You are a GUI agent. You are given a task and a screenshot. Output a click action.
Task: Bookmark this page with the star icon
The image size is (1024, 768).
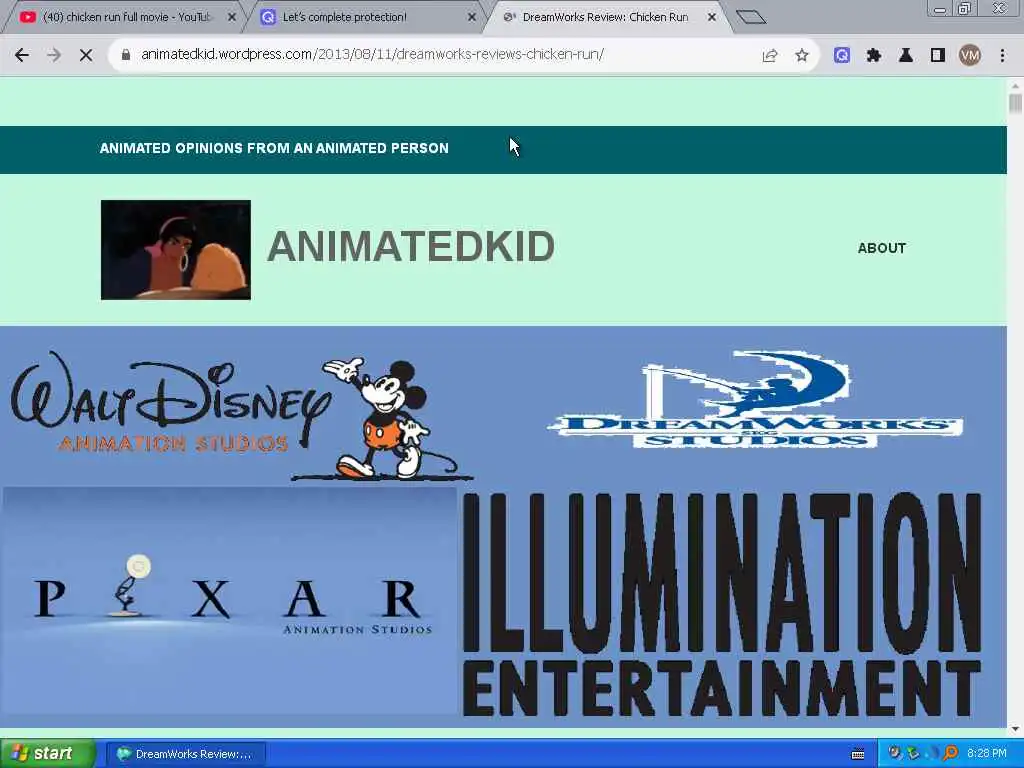point(802,56)
